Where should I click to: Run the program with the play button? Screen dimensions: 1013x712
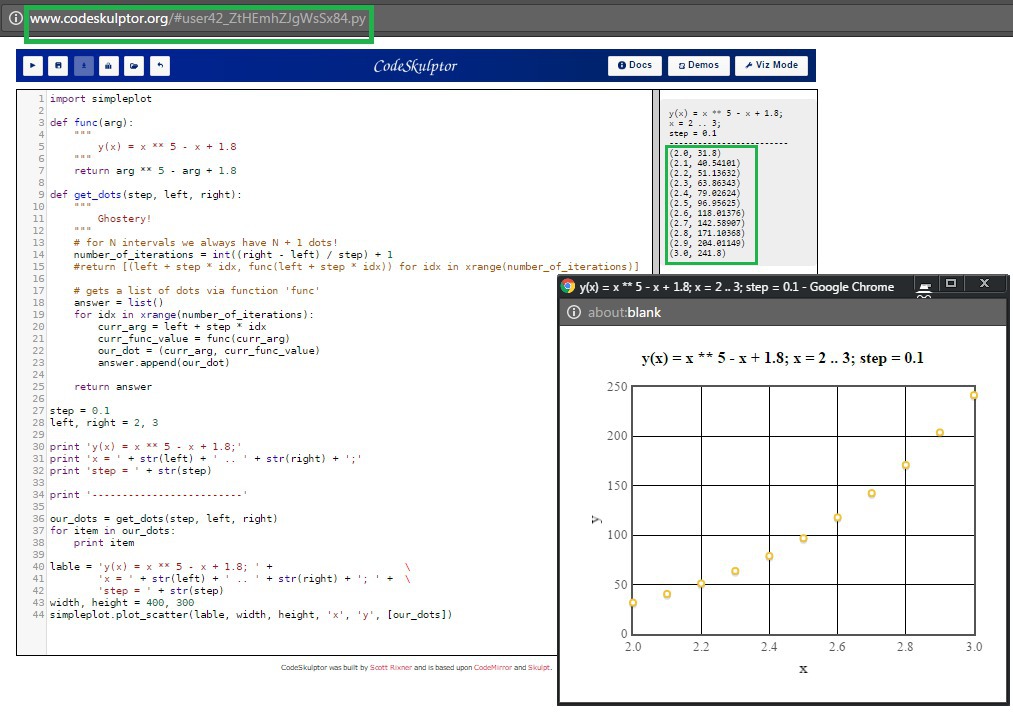pyautogui.click(x=33, y=65)
